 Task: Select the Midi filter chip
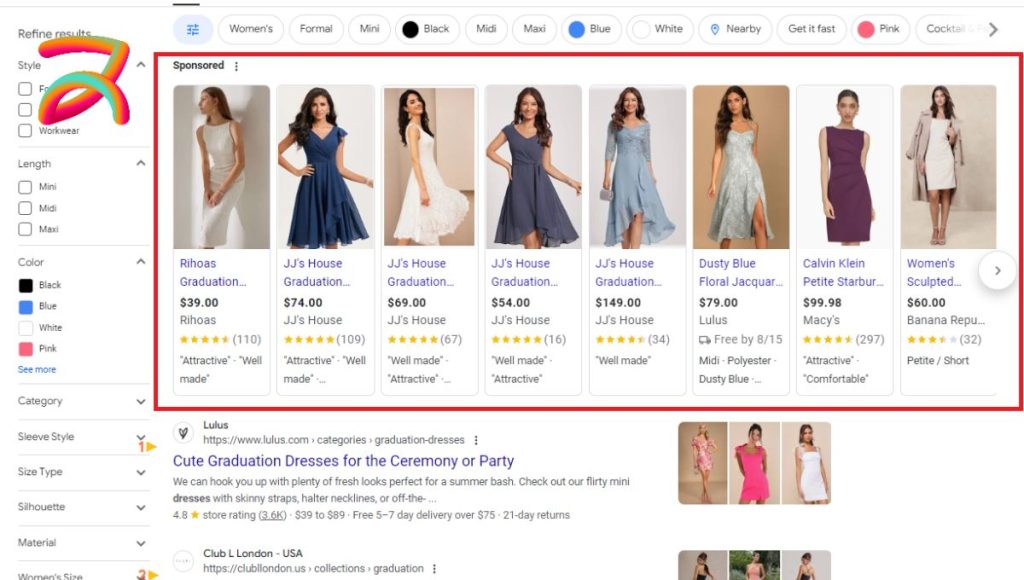[x=486, y=29]
